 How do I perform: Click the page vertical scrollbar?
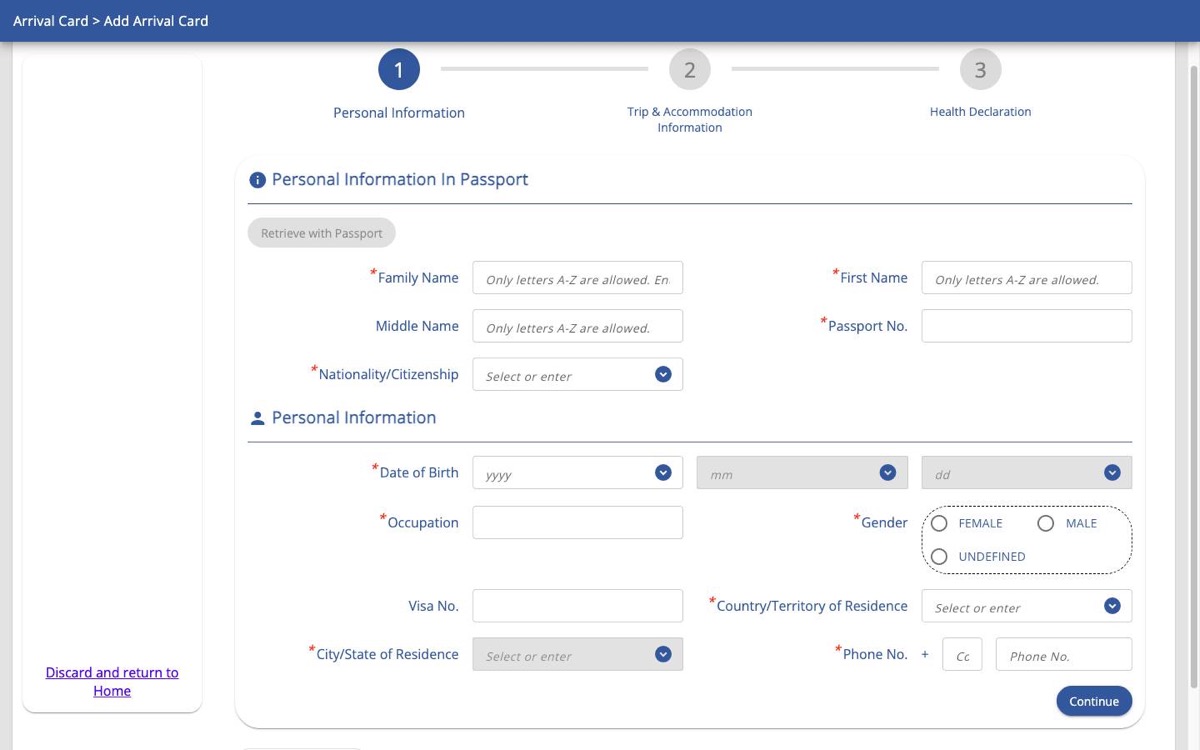pyautogui.click(x=1193, y=380)
